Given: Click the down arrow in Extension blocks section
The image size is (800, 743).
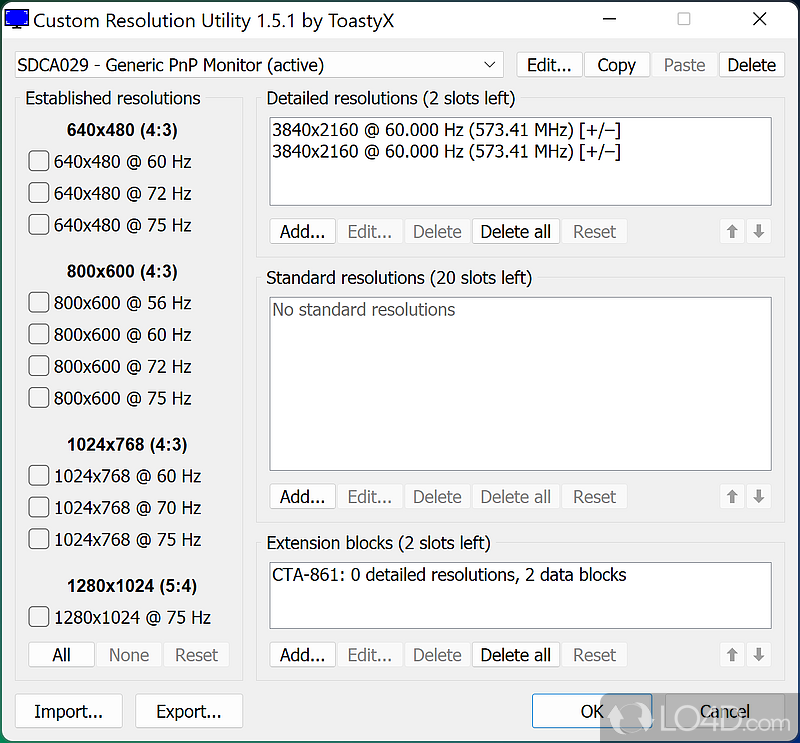Looking at the screenshot, I should (759, 654).
